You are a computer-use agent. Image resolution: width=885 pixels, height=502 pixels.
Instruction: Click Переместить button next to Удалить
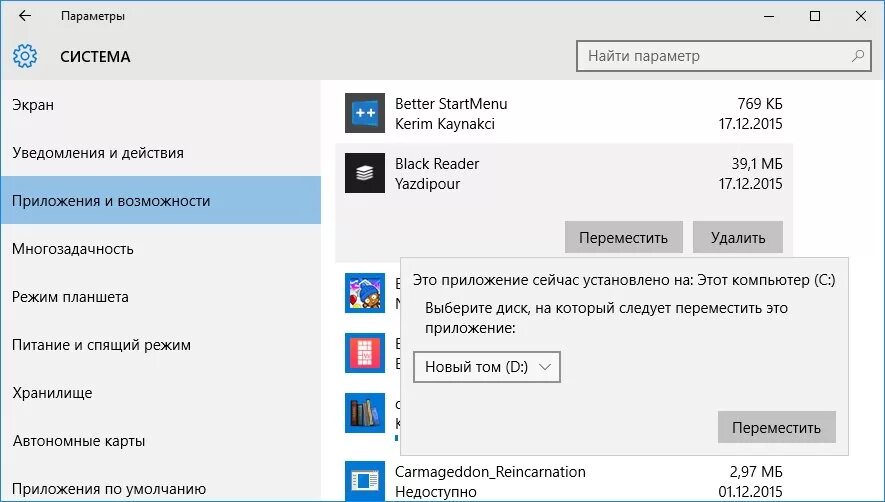point(624,237)
